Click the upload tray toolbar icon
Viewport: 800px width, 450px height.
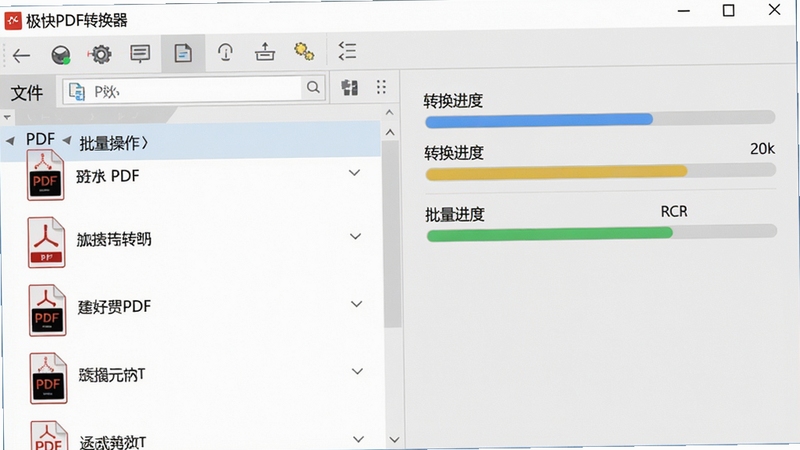click(265, 52)
